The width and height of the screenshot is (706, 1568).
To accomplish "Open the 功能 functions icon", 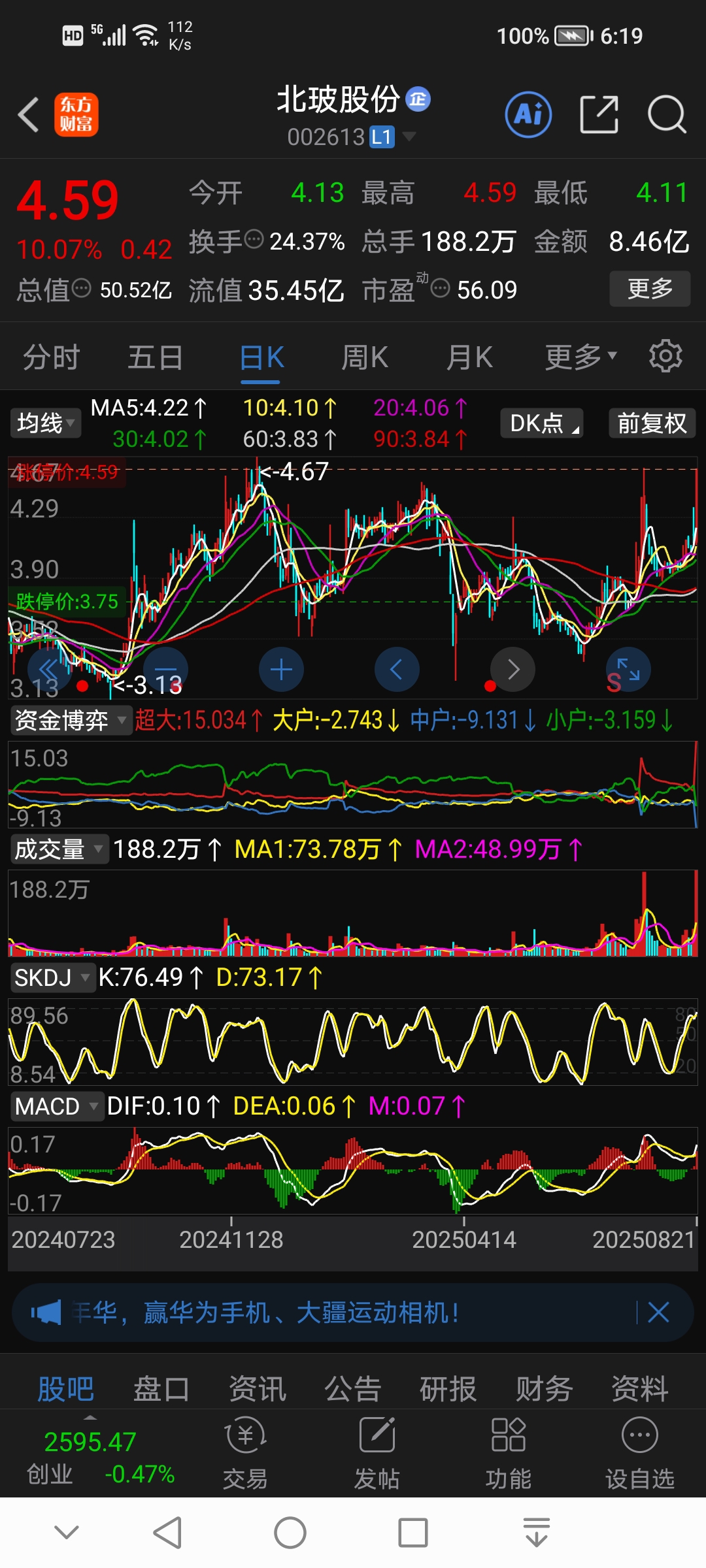I will (x=508, y=1454).
